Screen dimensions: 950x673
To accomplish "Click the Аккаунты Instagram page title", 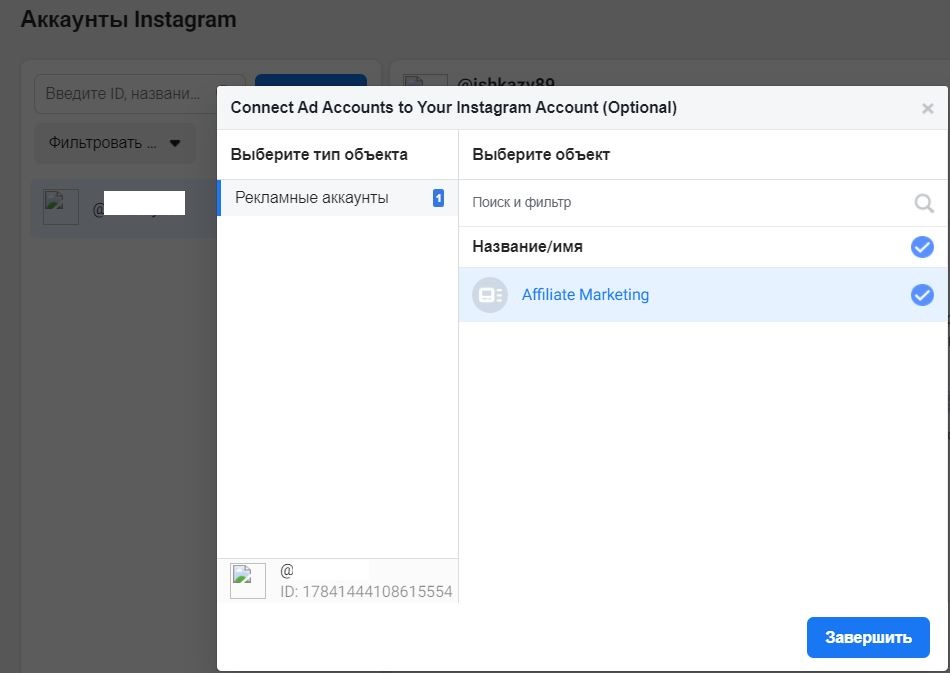I will pyautogui.click(x=128, y=19).
